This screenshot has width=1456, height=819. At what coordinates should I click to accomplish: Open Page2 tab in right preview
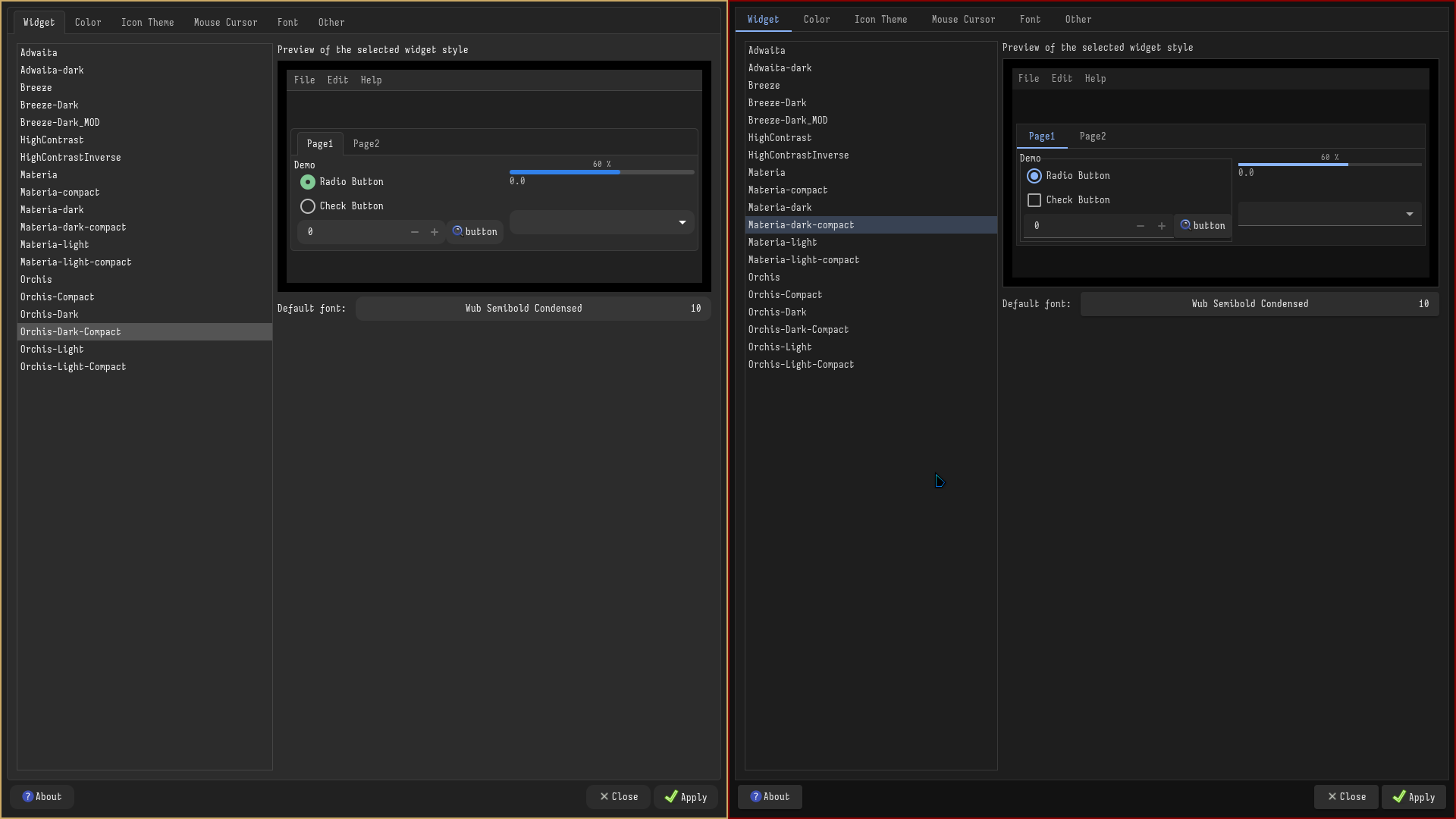pos(1092,136)
